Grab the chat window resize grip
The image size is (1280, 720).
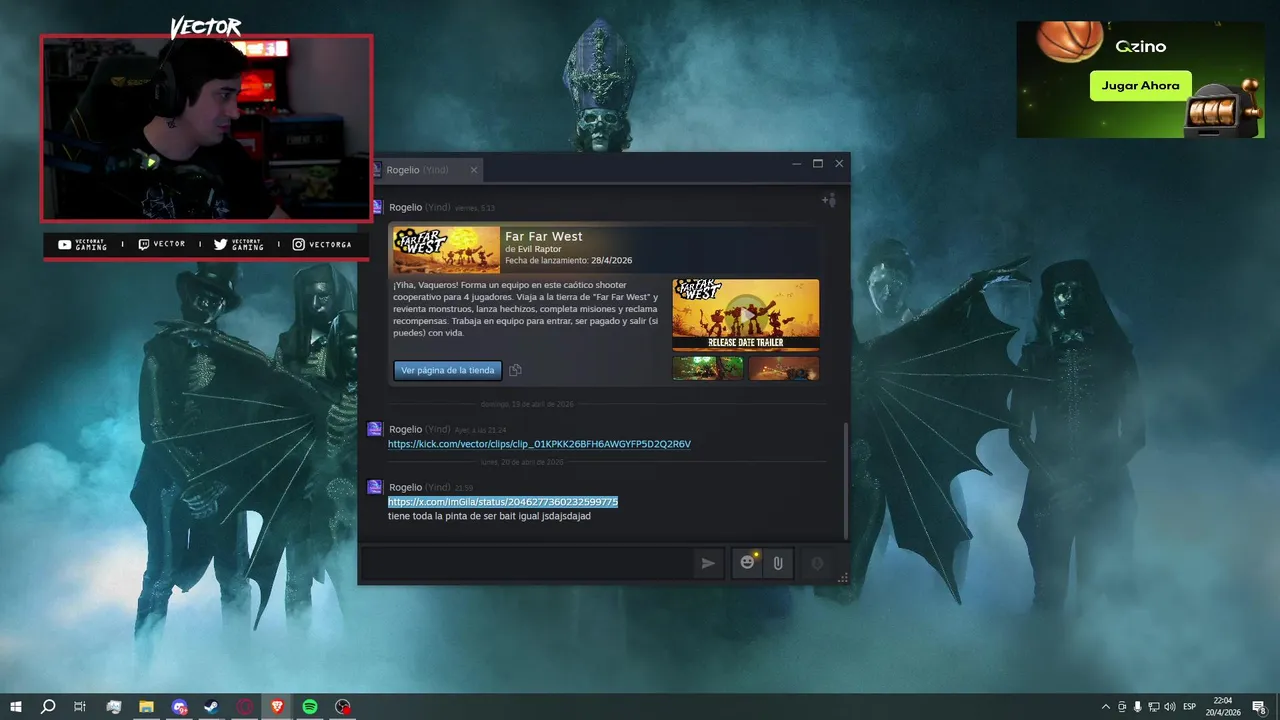click(x=843, y=578)
